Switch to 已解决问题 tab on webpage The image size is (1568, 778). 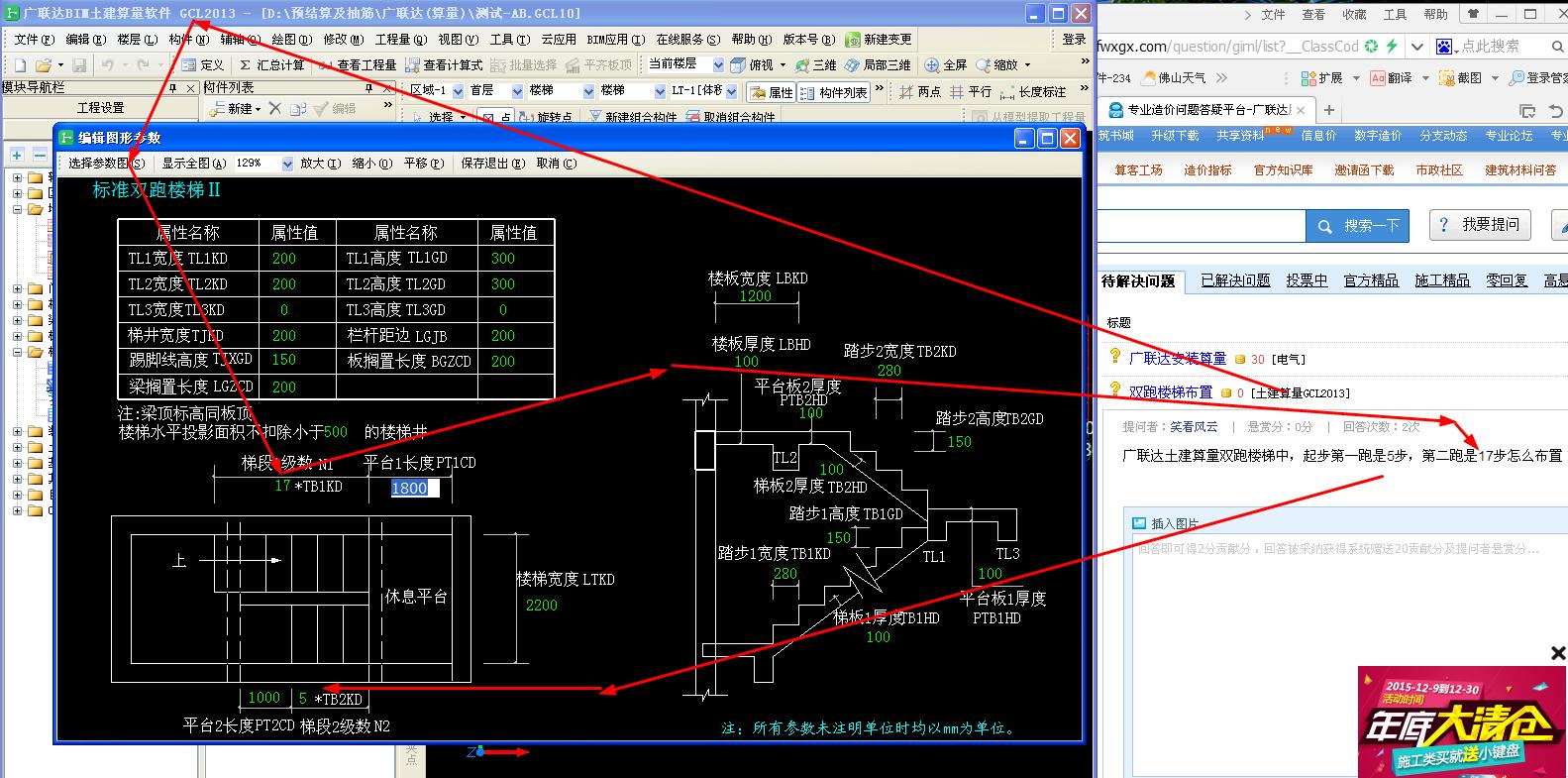pos(1235,281)
